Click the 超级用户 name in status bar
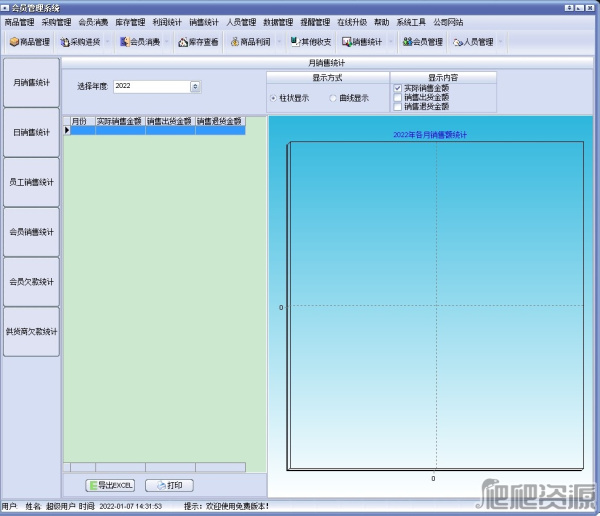Image resolution: width=600 pixels, height=516 pixels. pyautogui.click(x=60, y=506)
